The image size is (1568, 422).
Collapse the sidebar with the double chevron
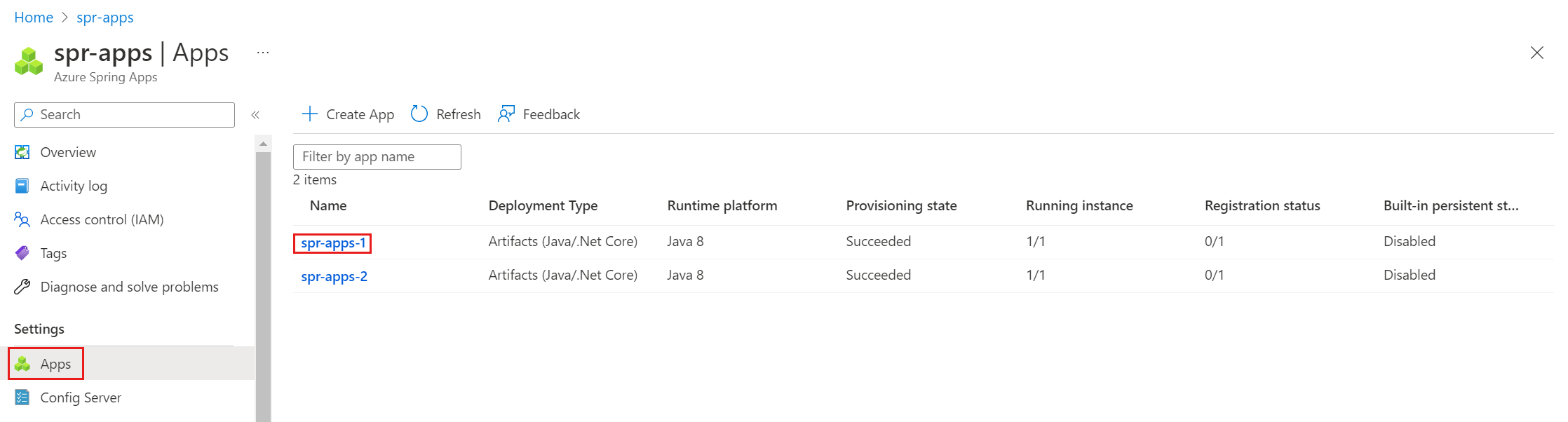255,115
